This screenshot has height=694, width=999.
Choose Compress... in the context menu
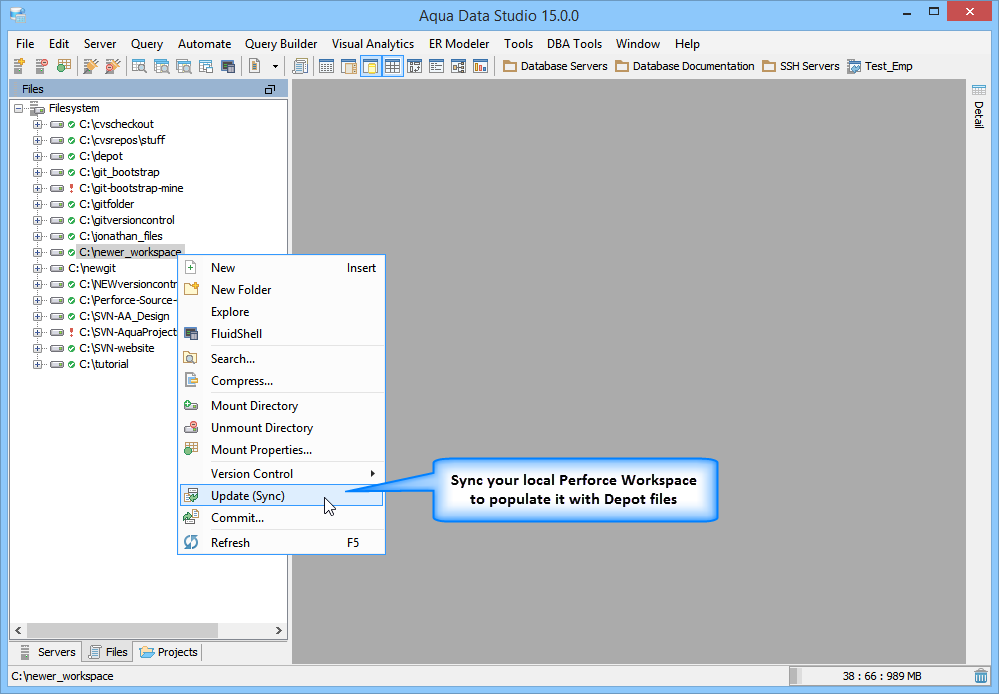[x=282, y=380]
